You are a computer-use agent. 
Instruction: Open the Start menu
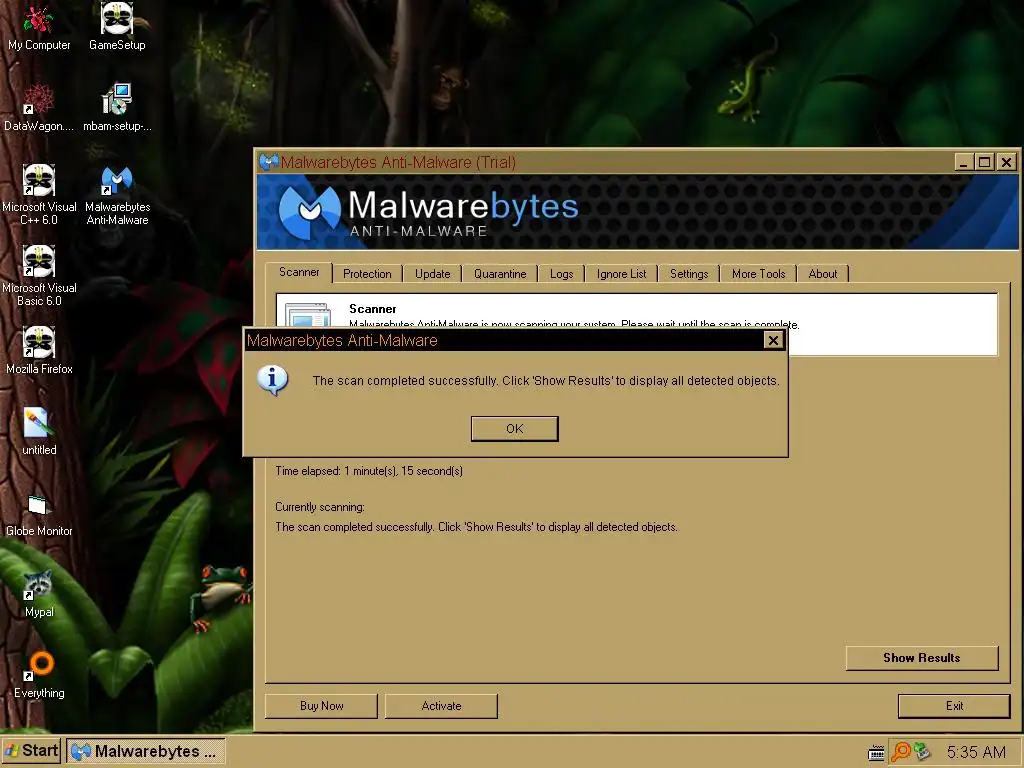(31, 750)
